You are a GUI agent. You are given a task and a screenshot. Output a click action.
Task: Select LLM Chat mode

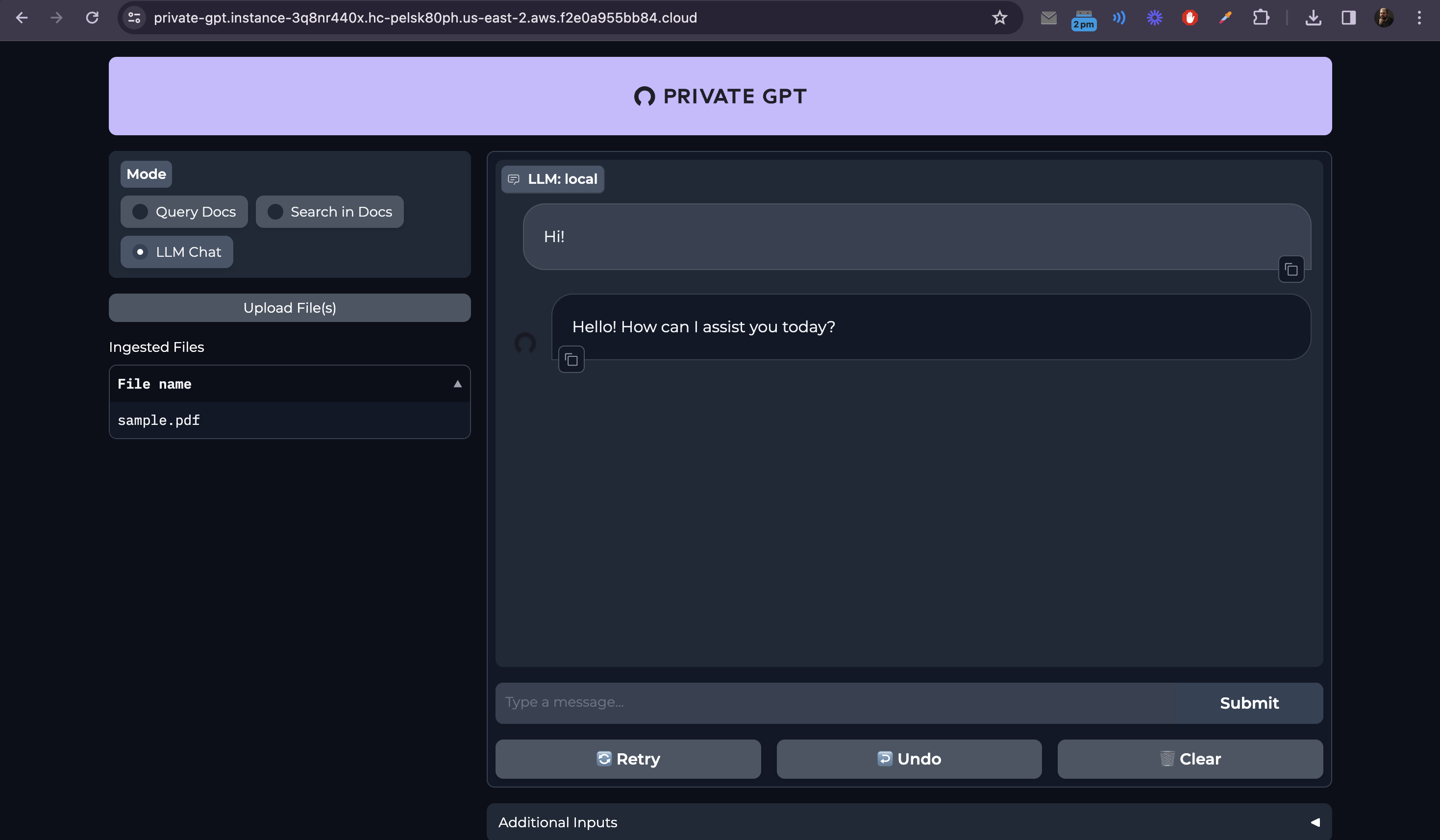click(x=176, y=252)
